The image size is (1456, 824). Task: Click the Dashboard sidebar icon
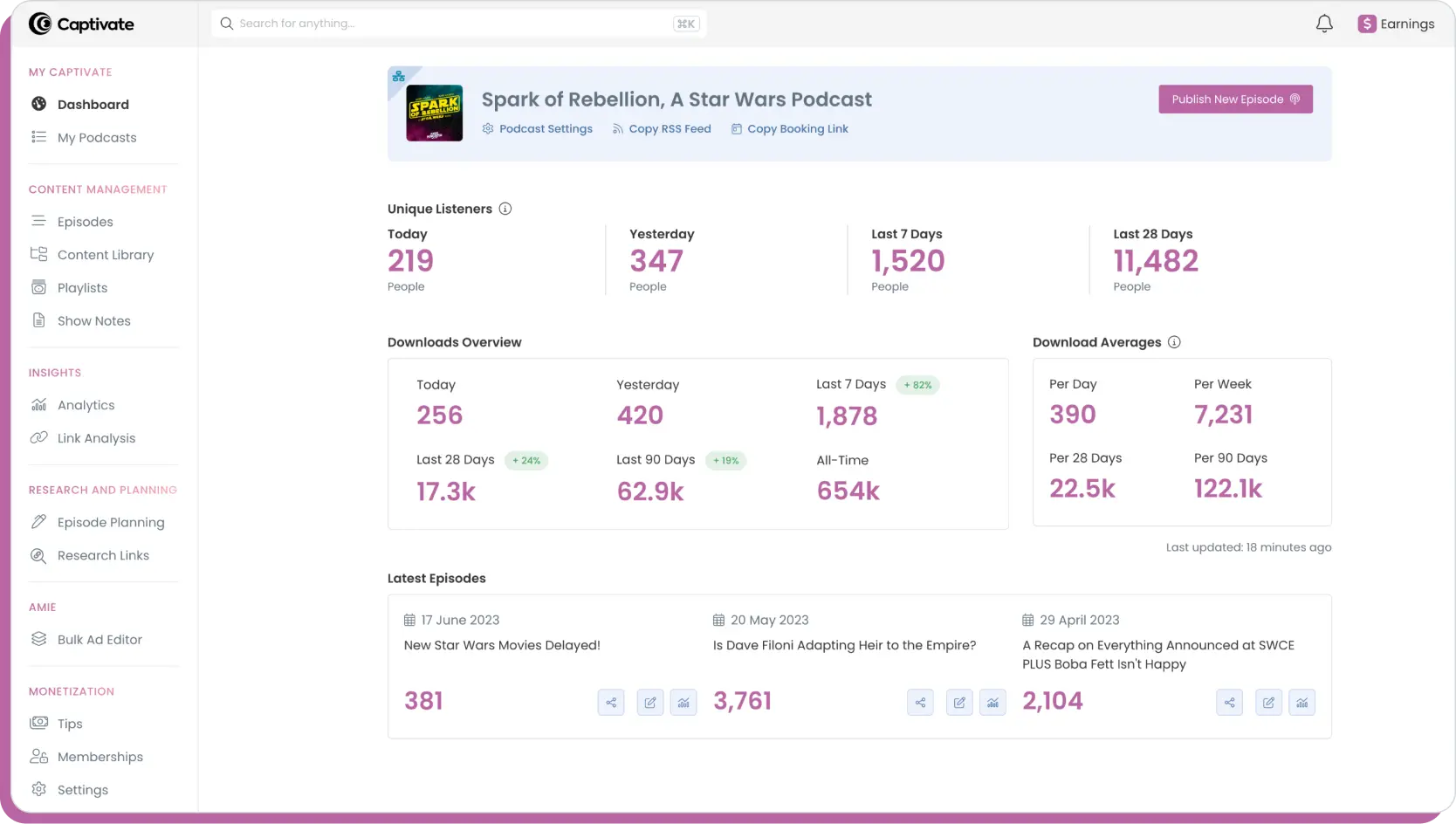[38, 104]
